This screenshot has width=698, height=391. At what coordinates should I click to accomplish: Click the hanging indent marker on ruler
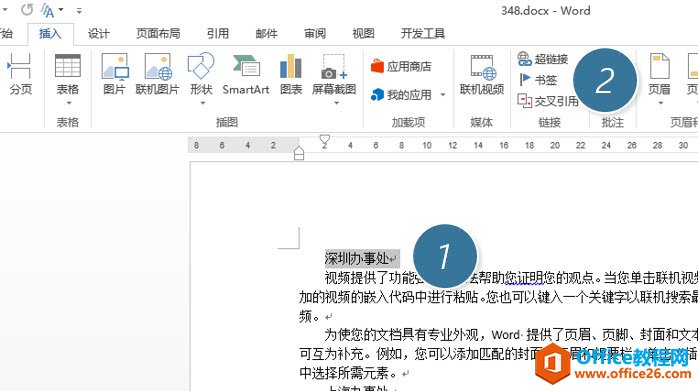tap(299, 151)
